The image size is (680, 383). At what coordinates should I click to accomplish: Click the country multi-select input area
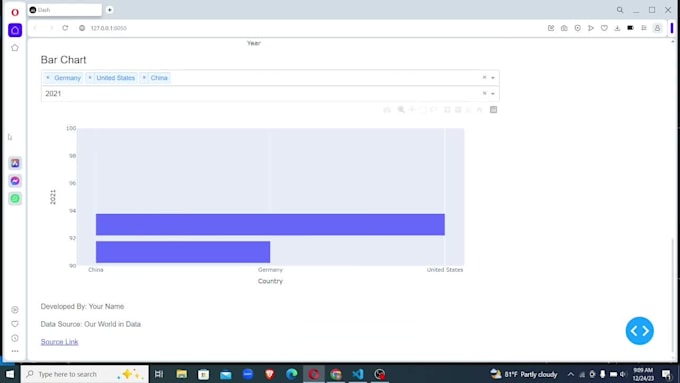(270, 78)
